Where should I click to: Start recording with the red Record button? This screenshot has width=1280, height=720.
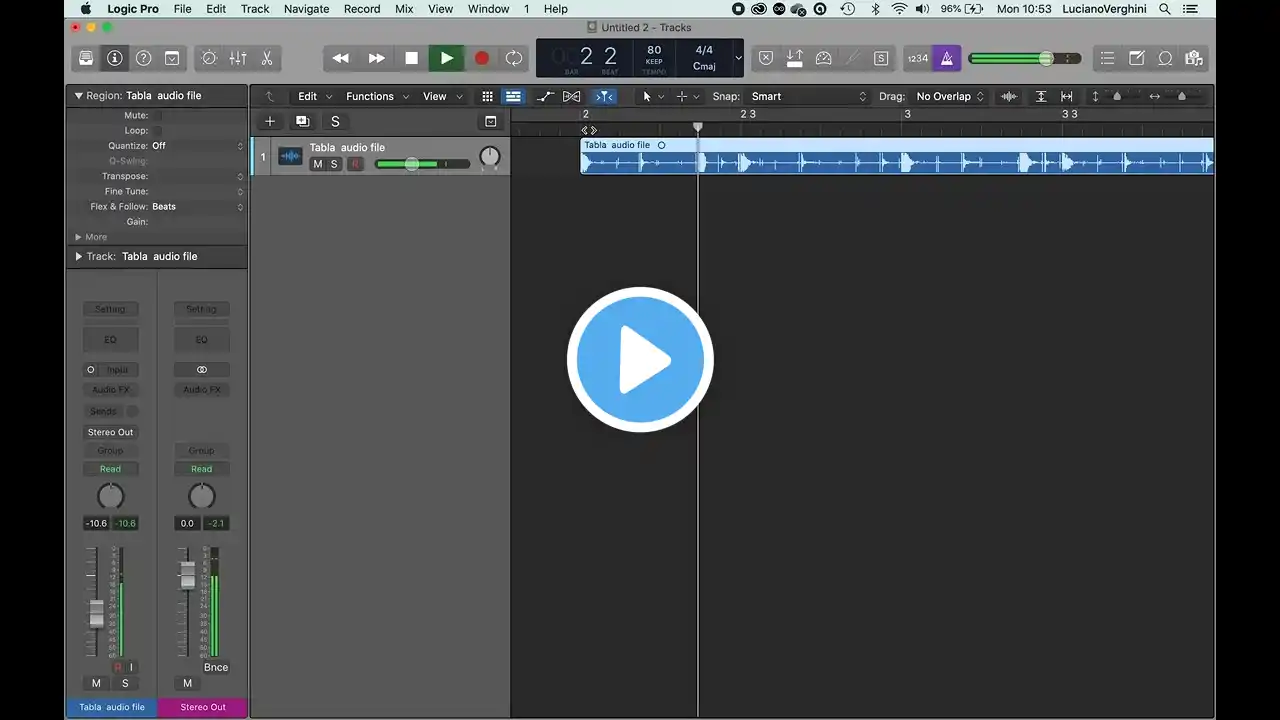coord(481,58)
